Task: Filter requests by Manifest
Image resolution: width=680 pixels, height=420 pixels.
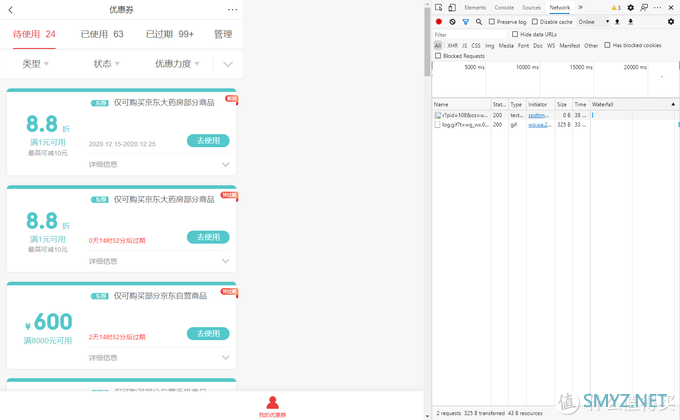Action: (x=569, y=45)
